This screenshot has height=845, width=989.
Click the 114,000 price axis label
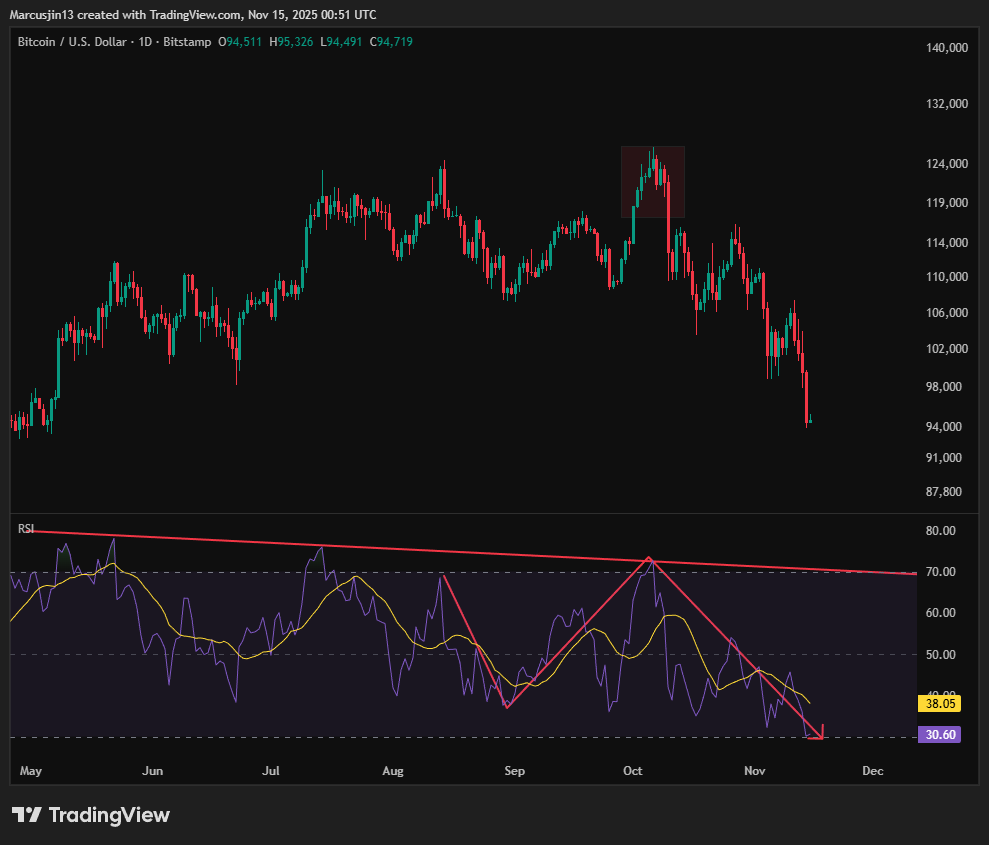point(947,243)
